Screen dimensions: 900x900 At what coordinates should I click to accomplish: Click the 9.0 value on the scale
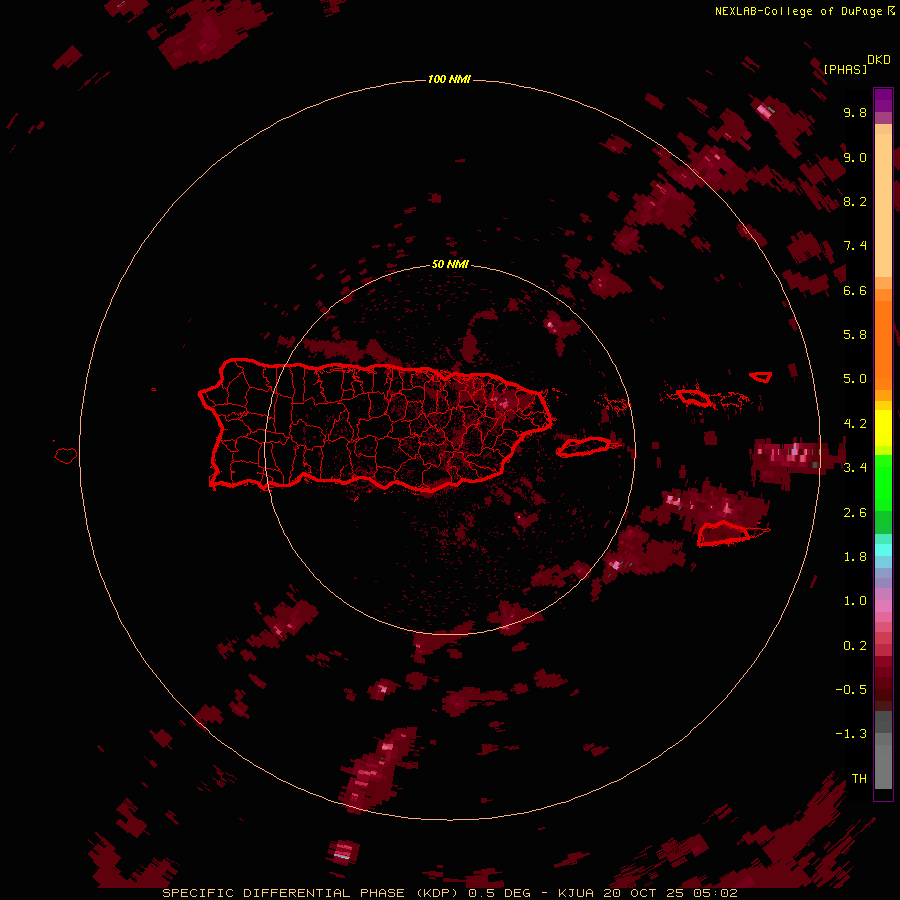[x=855, y=157]
